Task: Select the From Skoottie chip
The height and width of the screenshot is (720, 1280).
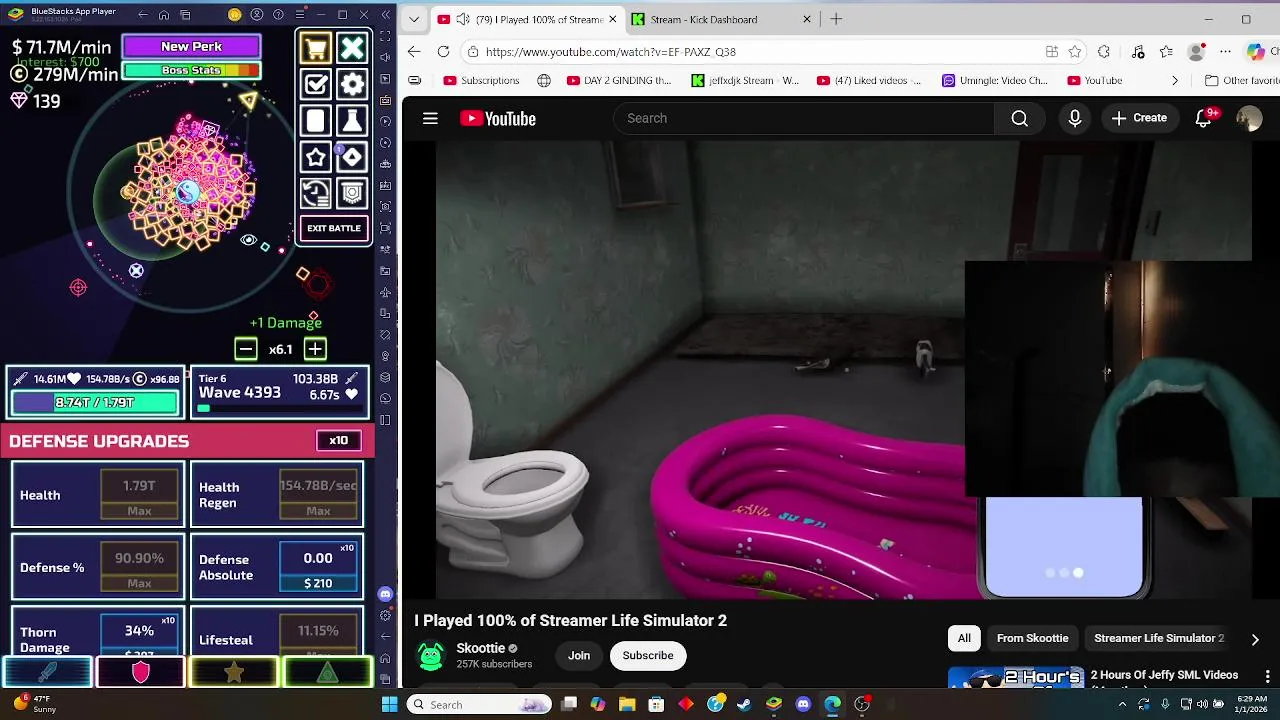Action: pos(1032,638)
